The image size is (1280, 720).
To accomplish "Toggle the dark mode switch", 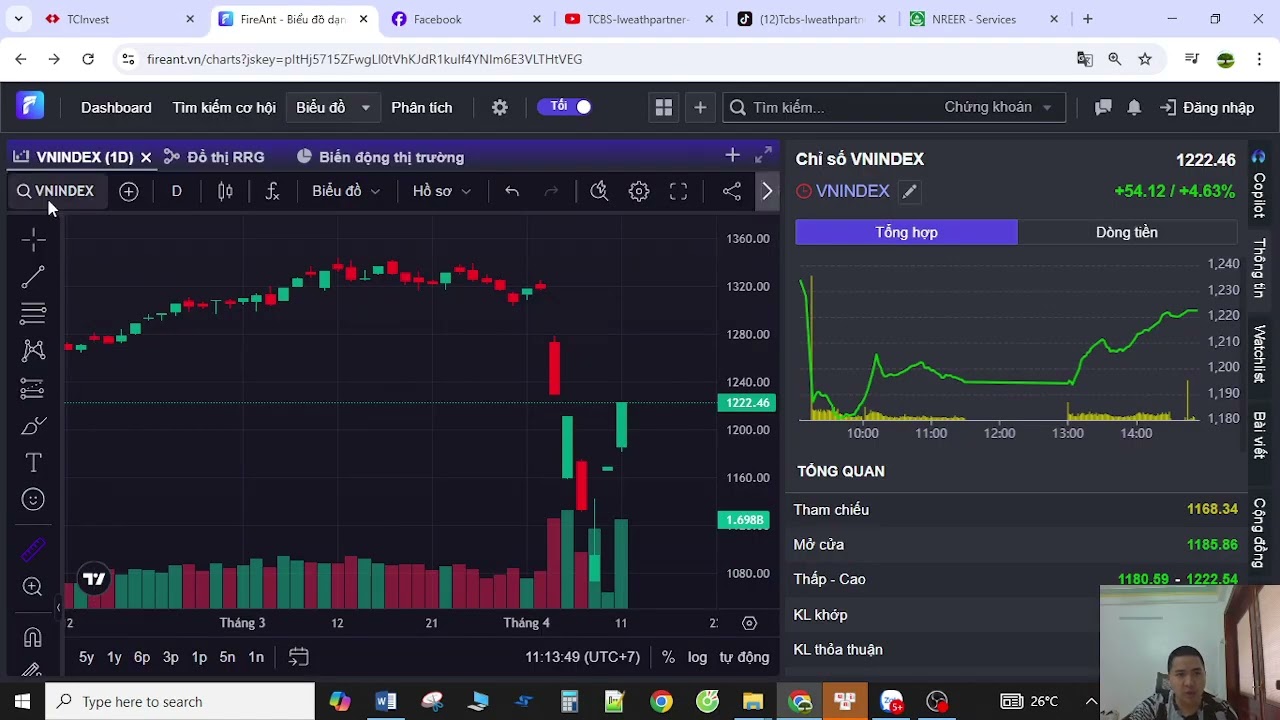I will point(565,107).
